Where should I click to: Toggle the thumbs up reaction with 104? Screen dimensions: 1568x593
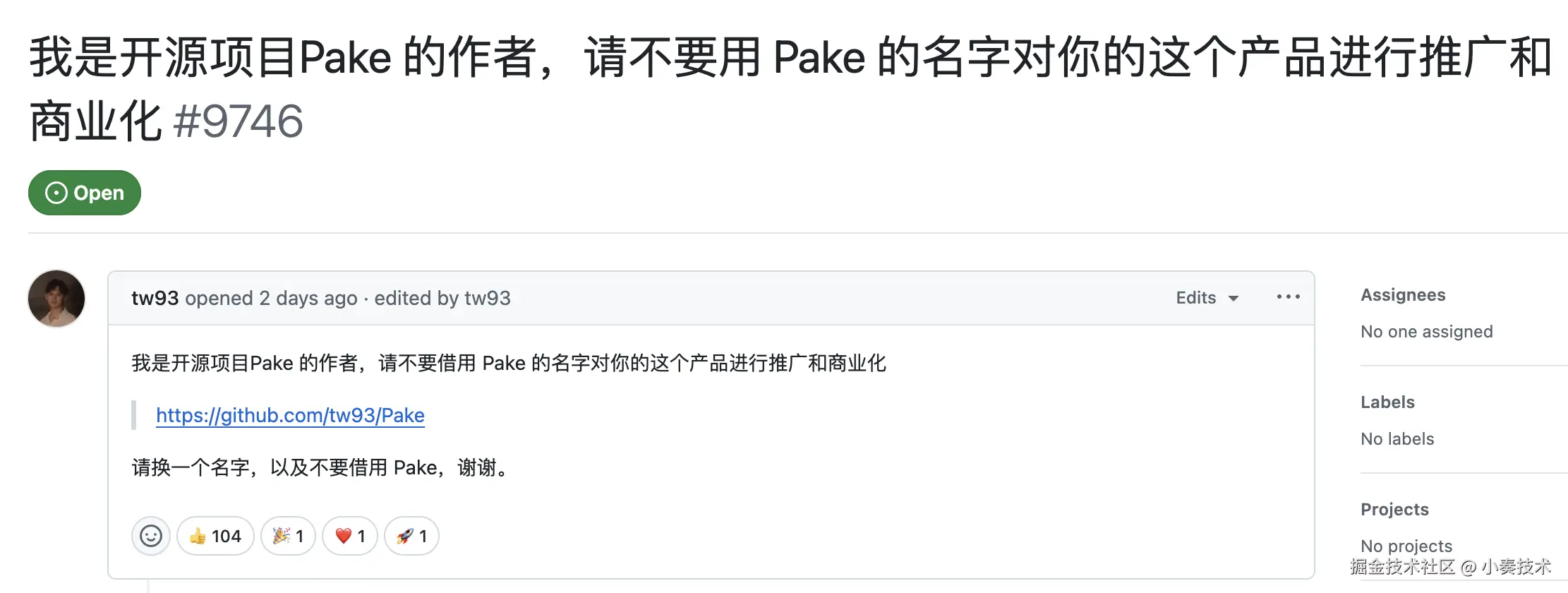click(215, 536)
